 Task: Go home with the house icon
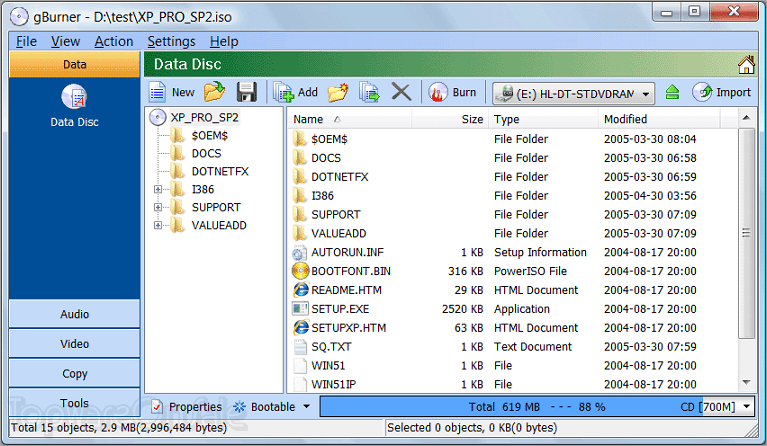[x=746, y=65]
